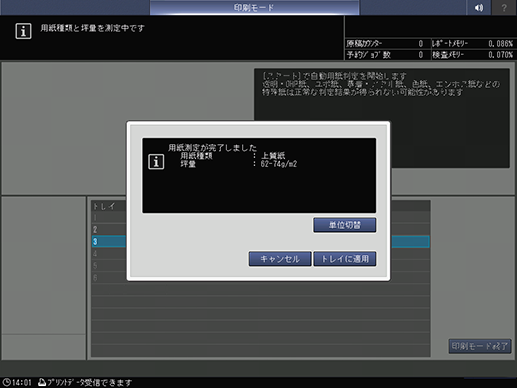Select the 印刷モード header tab

[254, 7]
